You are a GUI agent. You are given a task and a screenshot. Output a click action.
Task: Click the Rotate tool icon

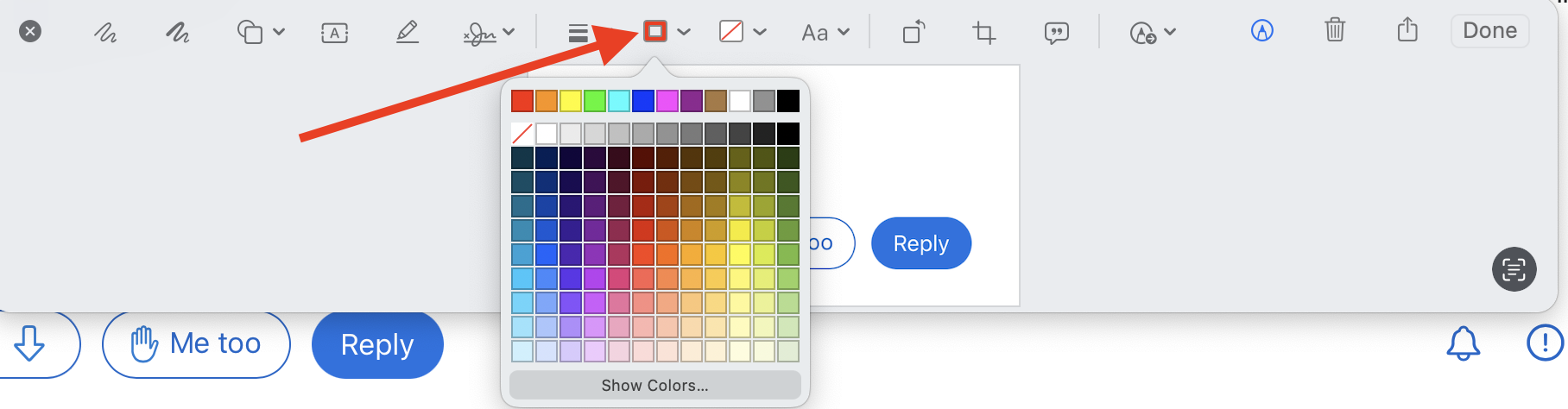[913, 33]
